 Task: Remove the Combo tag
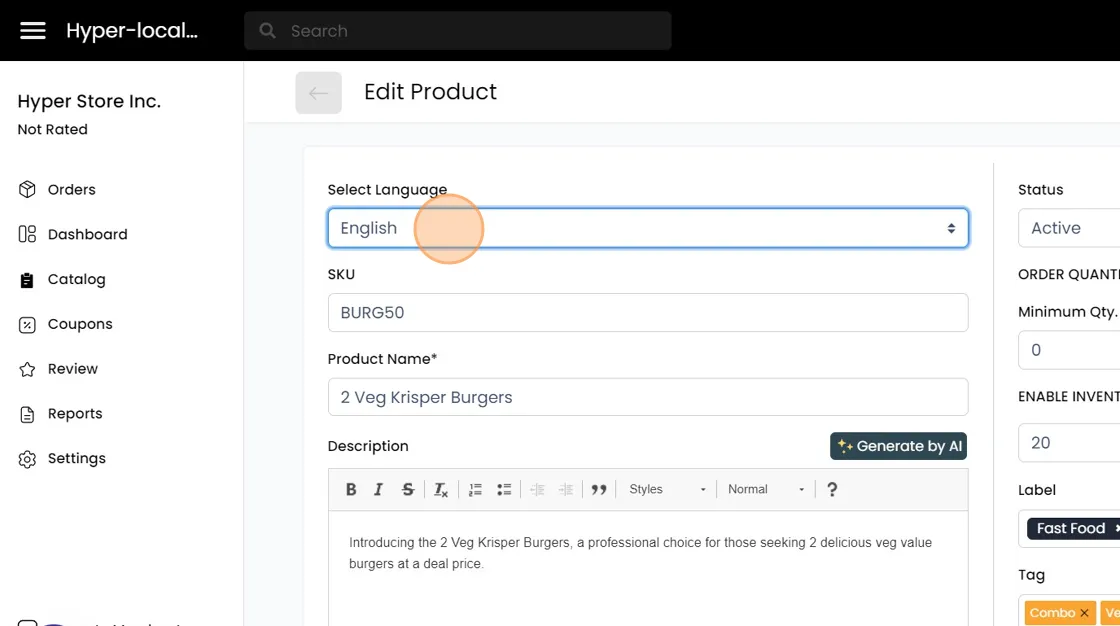click(x=1084, y=613)
